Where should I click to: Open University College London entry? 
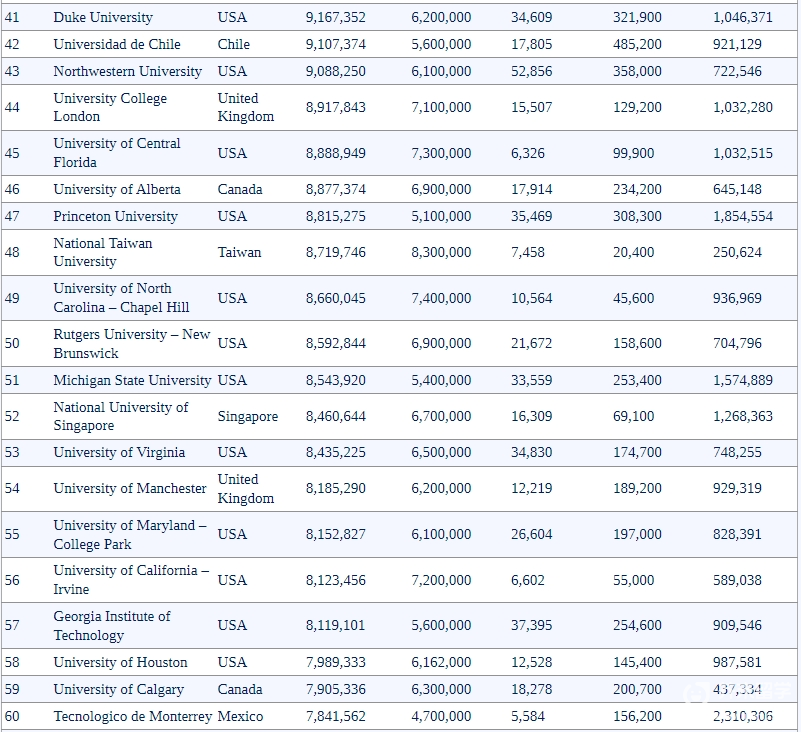[110, 107]
